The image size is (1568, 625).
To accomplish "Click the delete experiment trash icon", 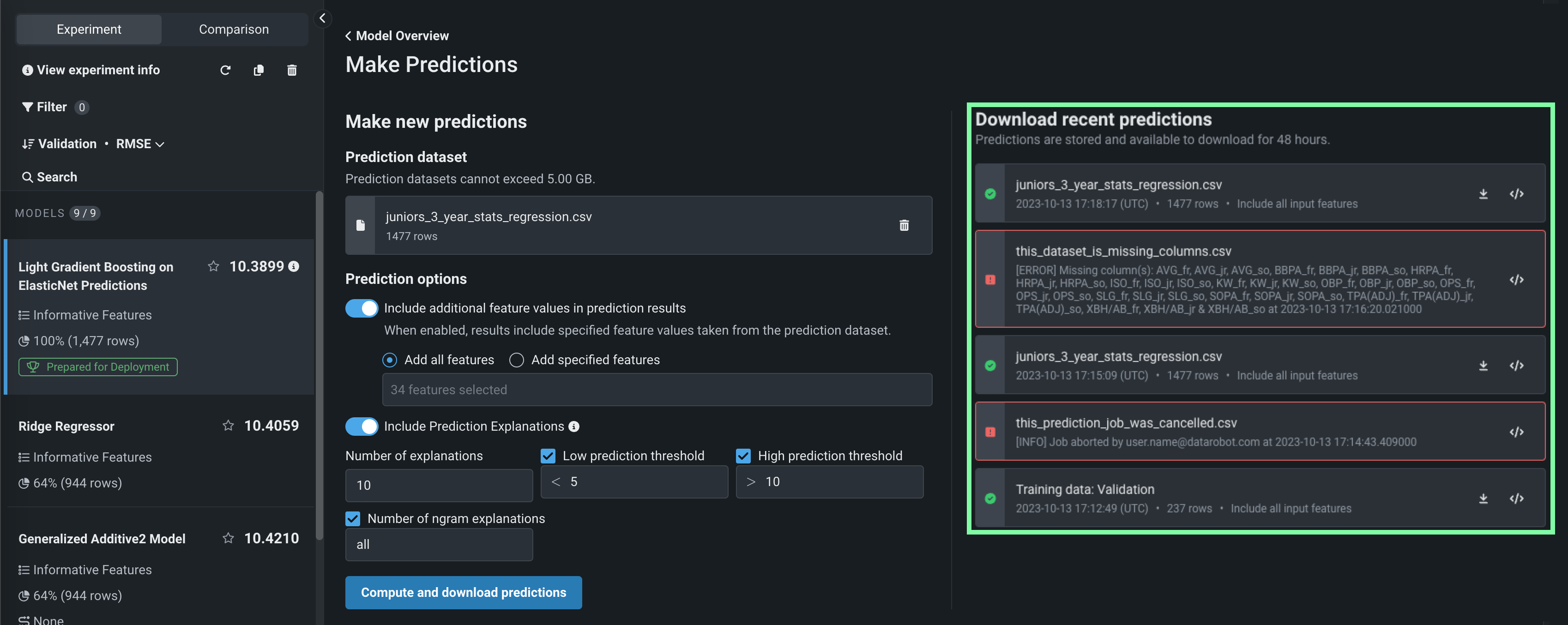I will (x=292, y=70).
